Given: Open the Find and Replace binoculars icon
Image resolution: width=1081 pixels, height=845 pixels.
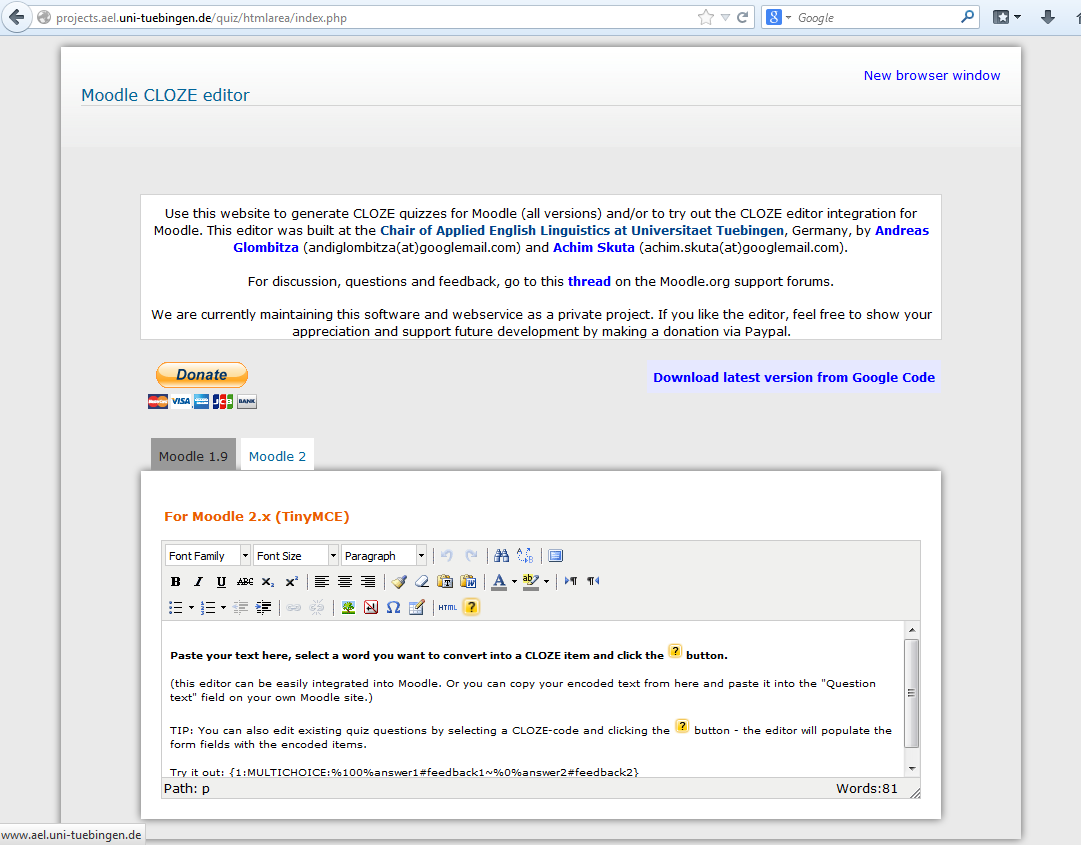Looking at the screenshot, I should coord(500,555).
